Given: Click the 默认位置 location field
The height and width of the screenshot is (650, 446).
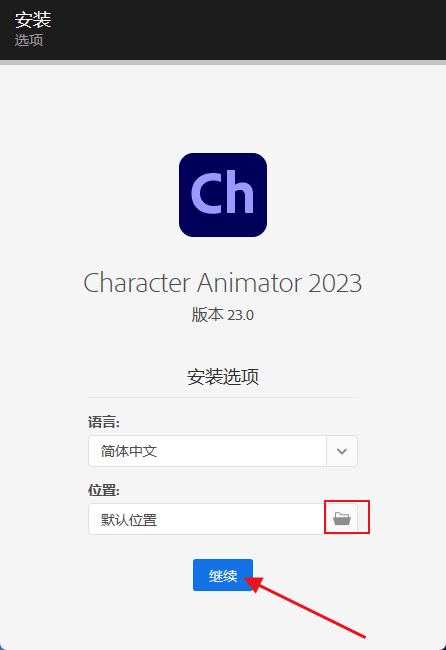Looking at the screenshot, I should tap(206, 519).
